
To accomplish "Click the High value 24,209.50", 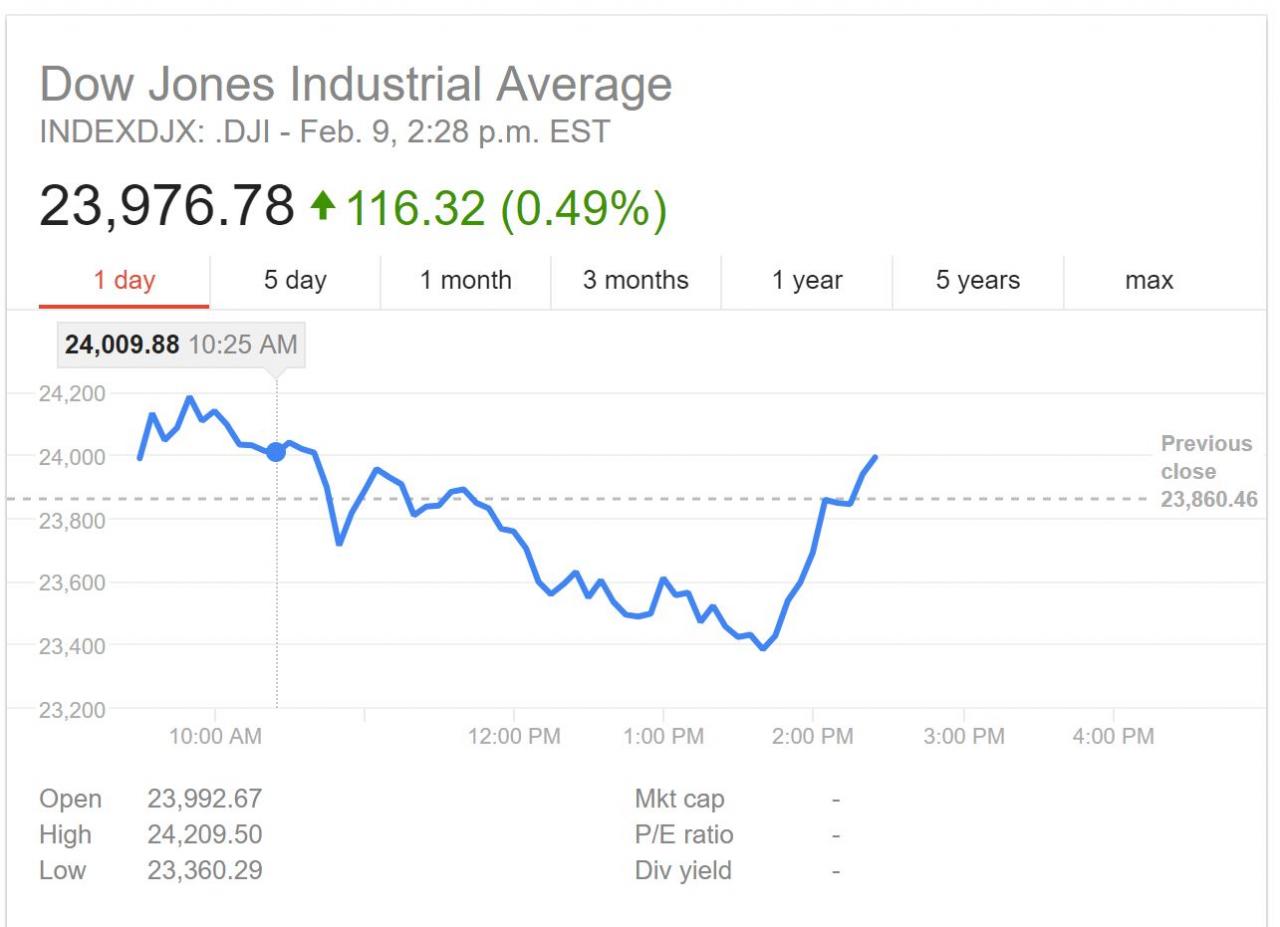I will coord(205,834).
